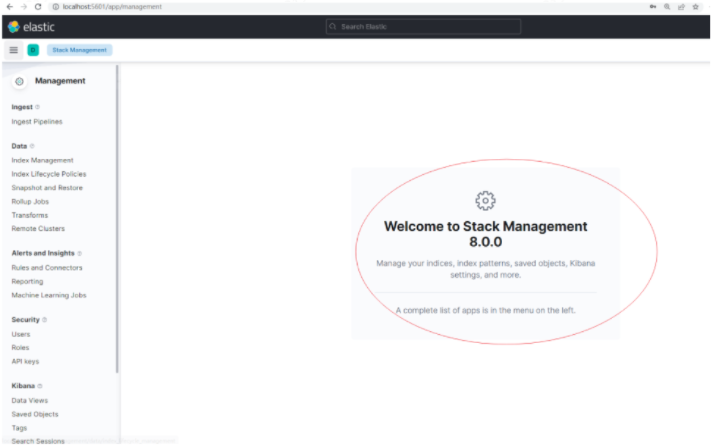Click the green space avatar icon
The width and height of the screenshot is (713, 446).
33,50
